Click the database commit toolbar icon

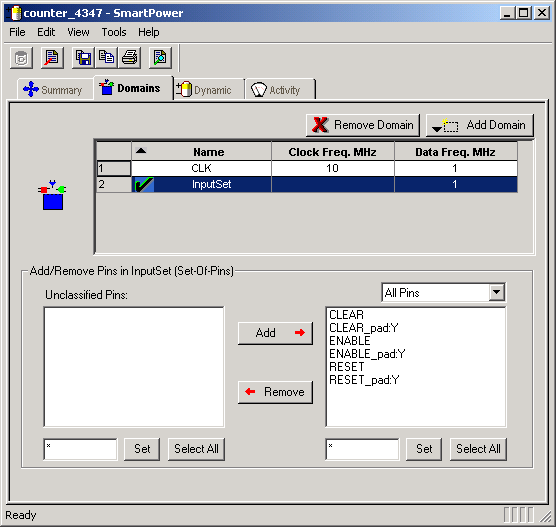21,58
